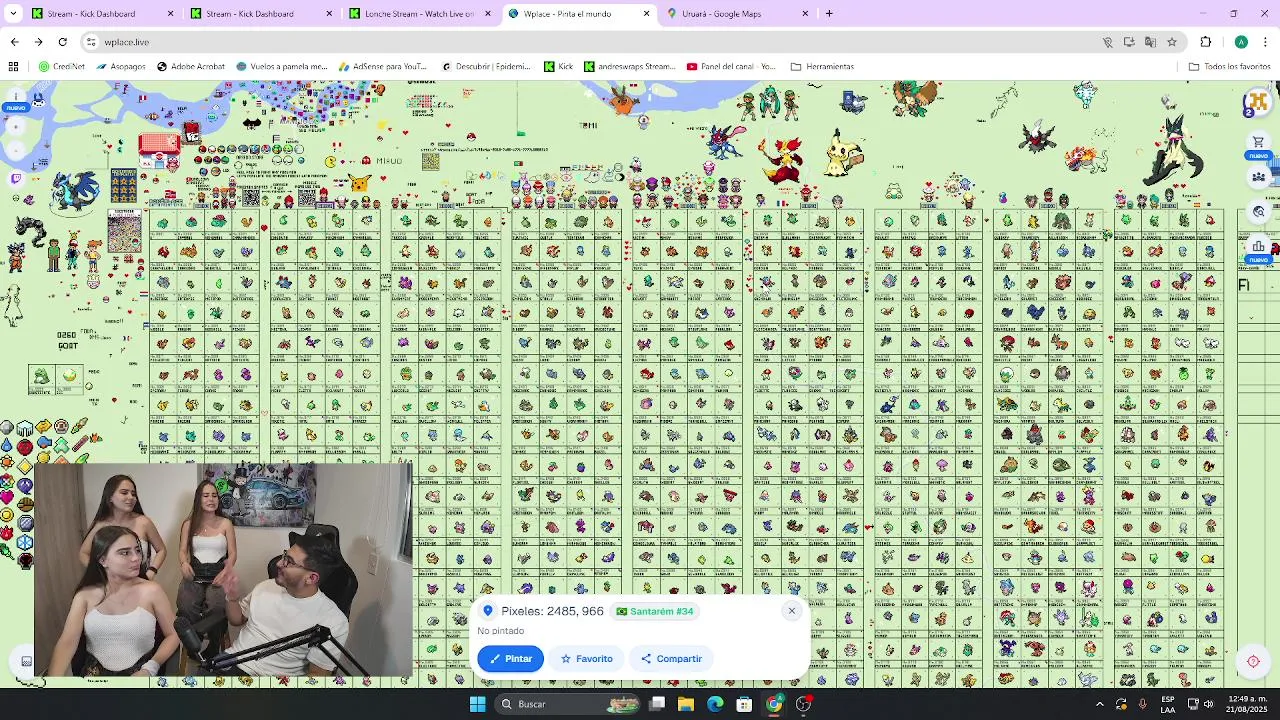
Task: Open the Panel del canal bookmark
Action: (x=731, y=67)
